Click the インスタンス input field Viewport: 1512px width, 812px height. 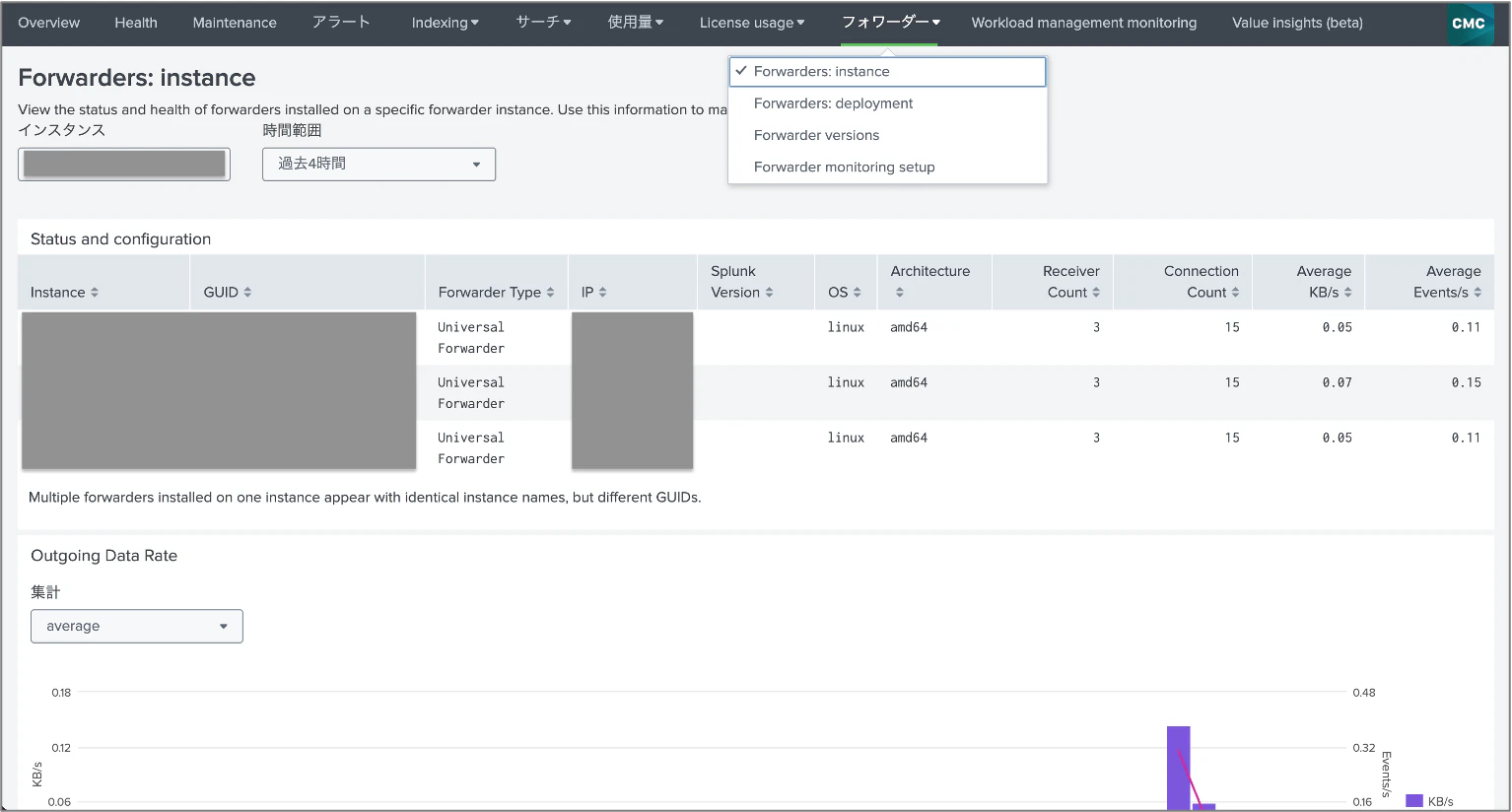click(124, 164)
